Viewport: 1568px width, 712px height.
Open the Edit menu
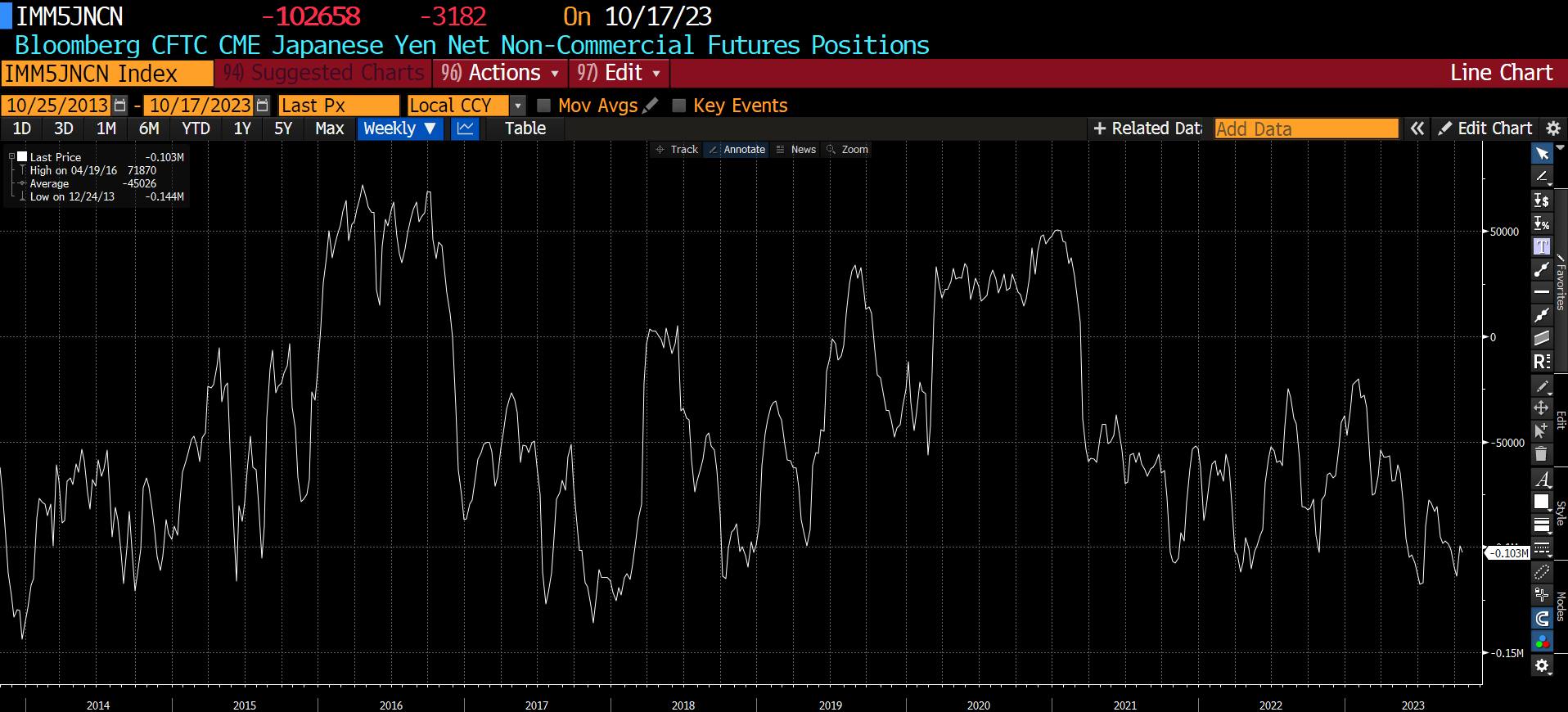(x=619, y=73)
